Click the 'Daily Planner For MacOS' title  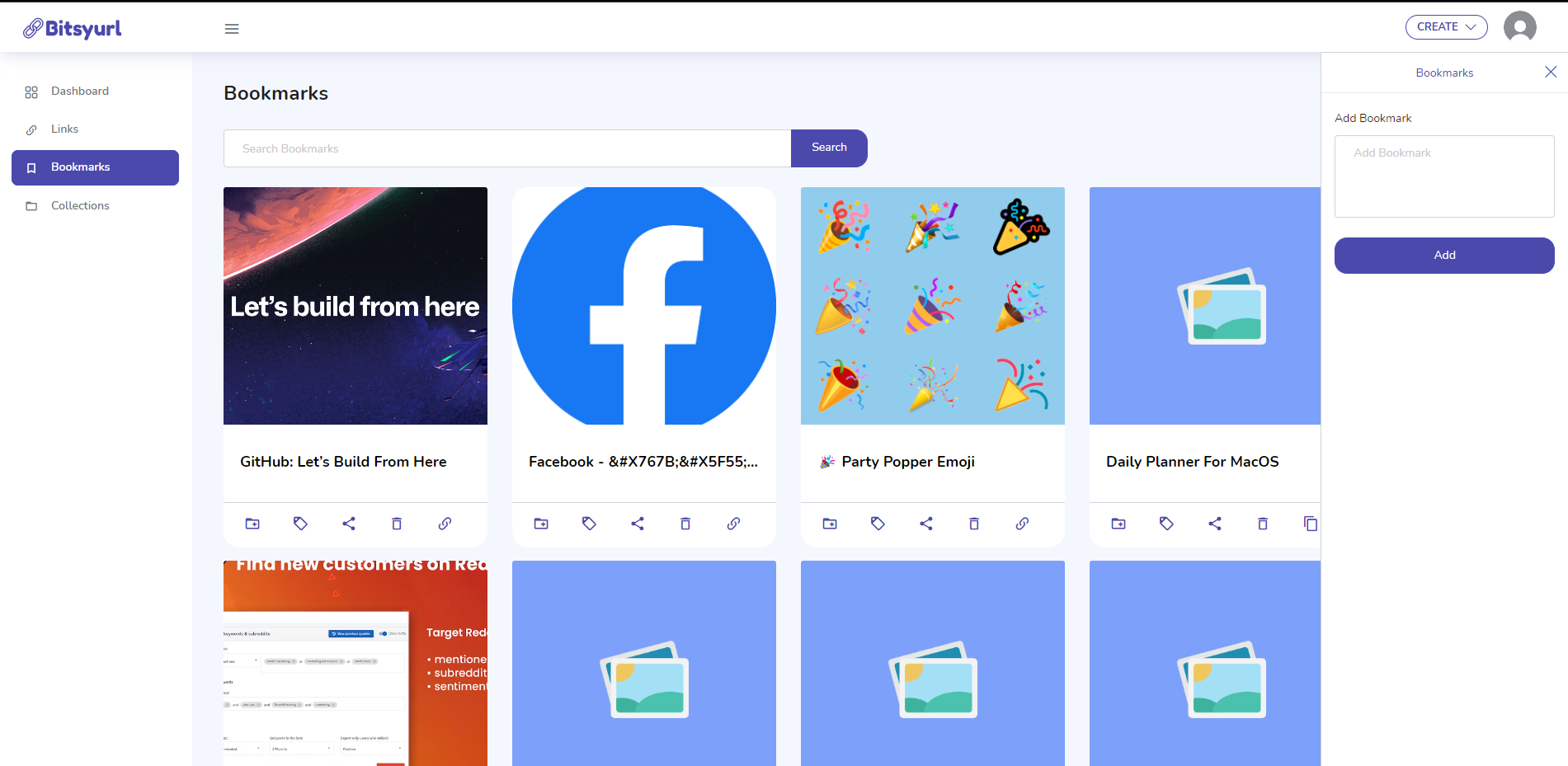coord(1193,462)
